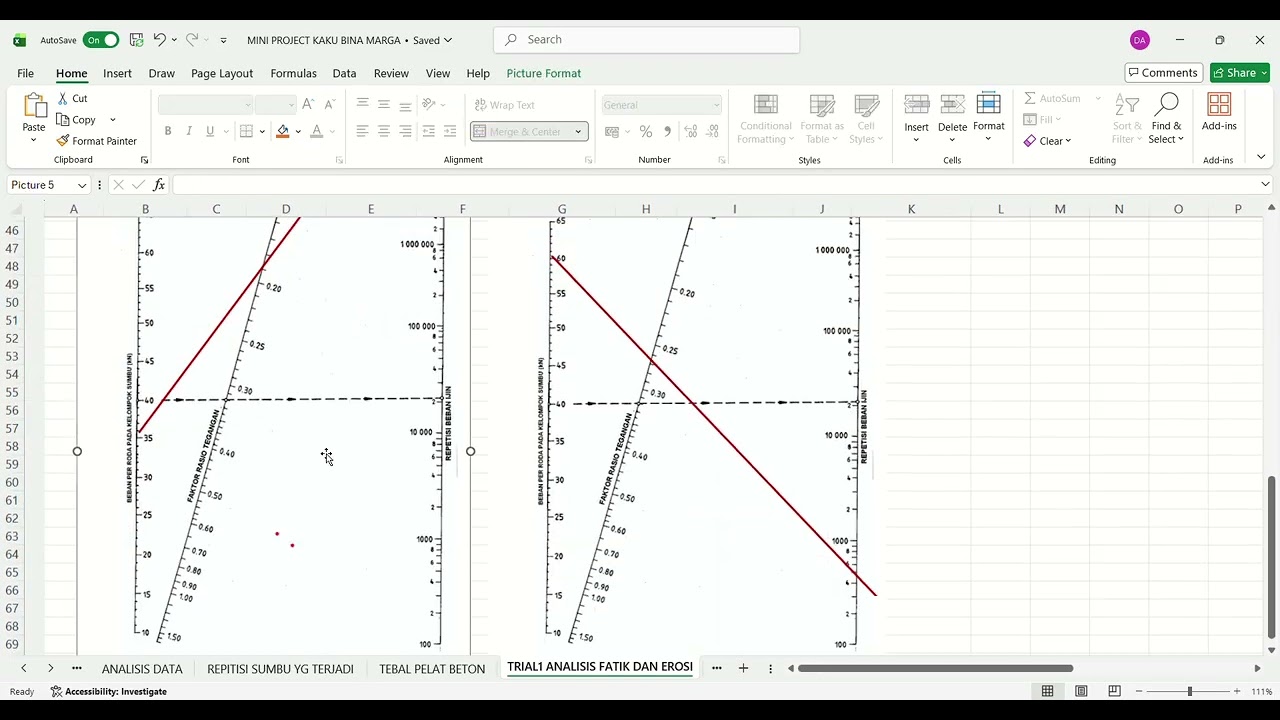This screenshot has height=720, width=1280.
Task: Toggle Italic formatting
Action: click(188, 131)
